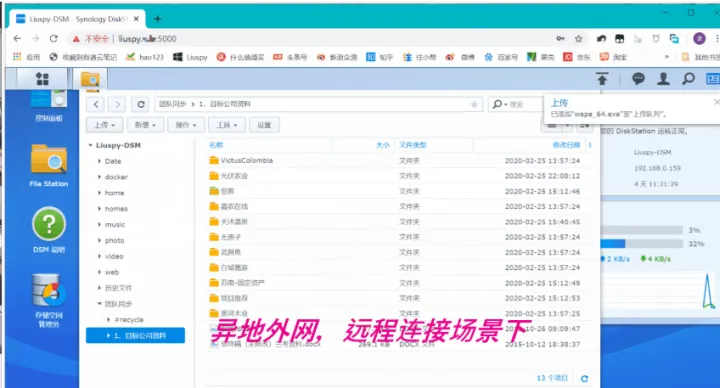Open the 知乎 bookmark
Viewport: 720px width, 388px height.
[380, 57]
